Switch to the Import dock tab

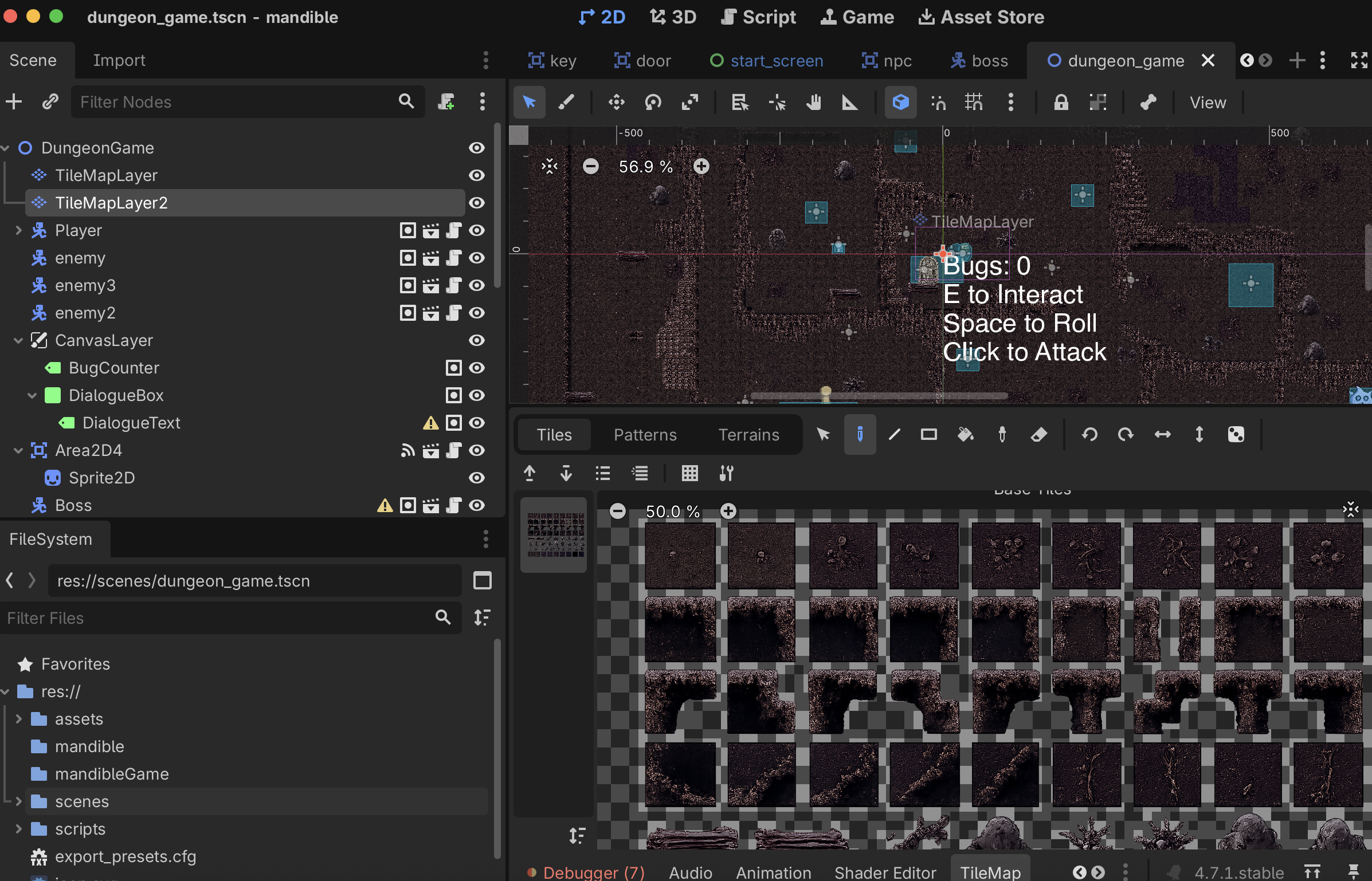point(119,60)
